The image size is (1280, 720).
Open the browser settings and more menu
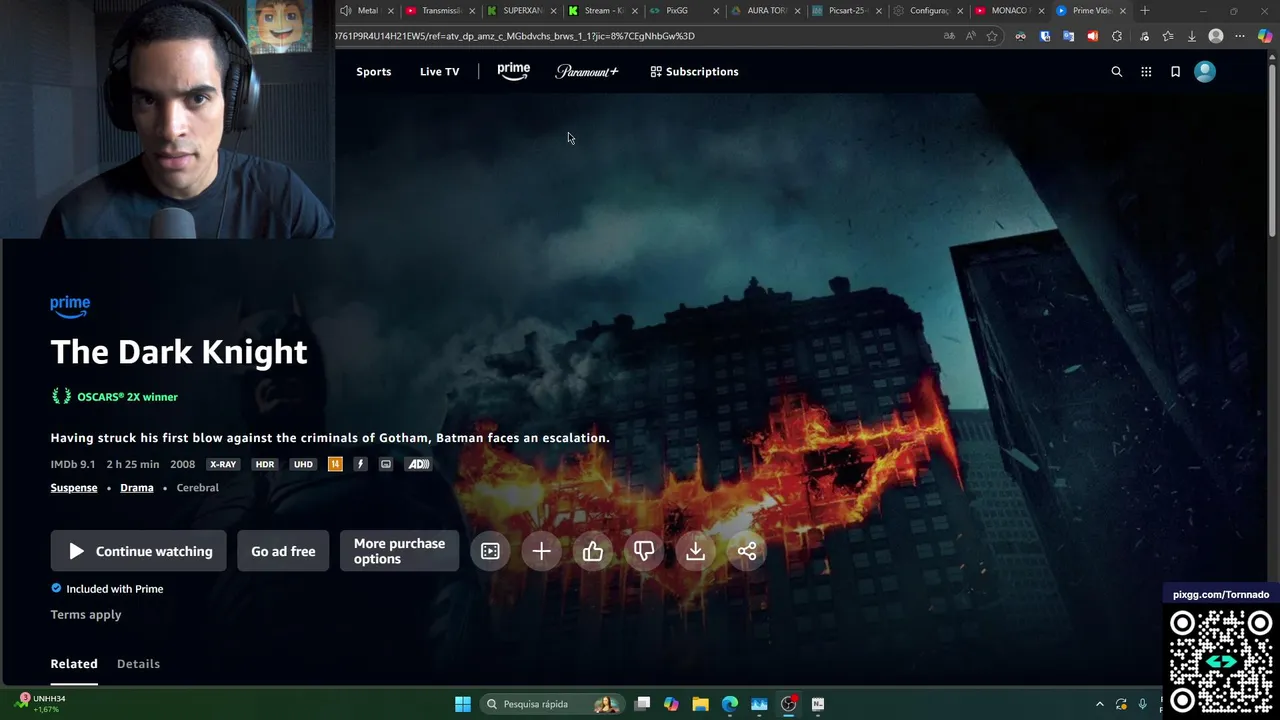tap(1240, 36)
